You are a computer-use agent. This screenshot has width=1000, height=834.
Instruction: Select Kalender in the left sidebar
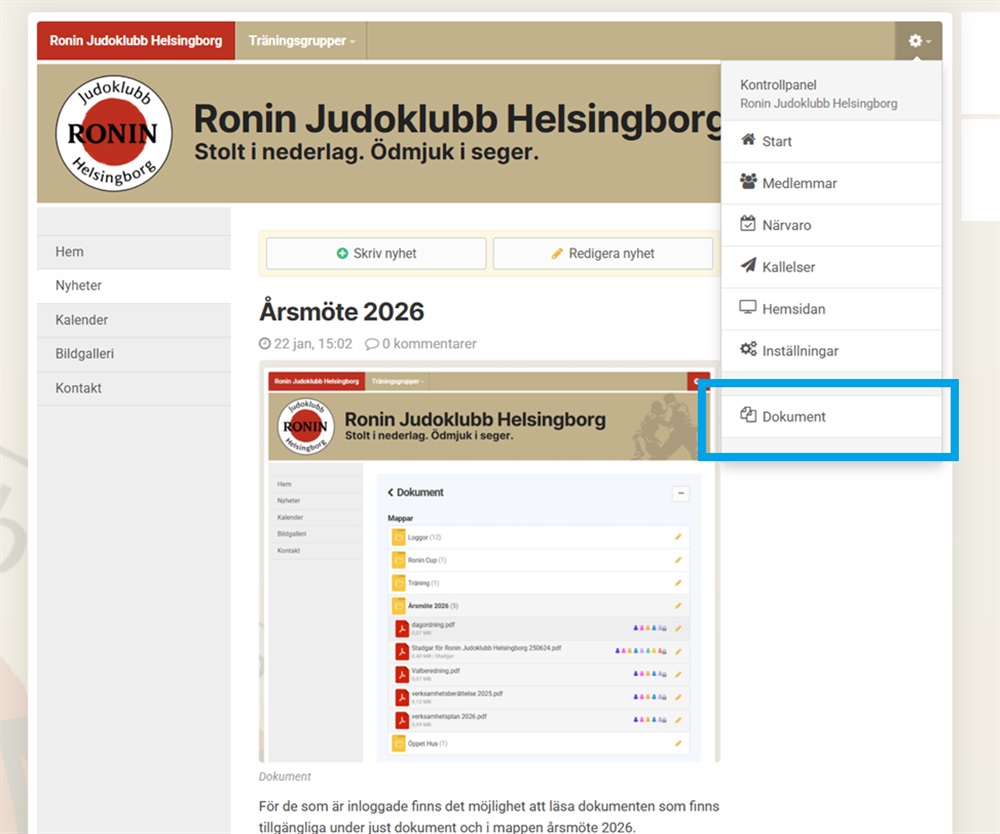pyautogui.click(x=82, y=320)
